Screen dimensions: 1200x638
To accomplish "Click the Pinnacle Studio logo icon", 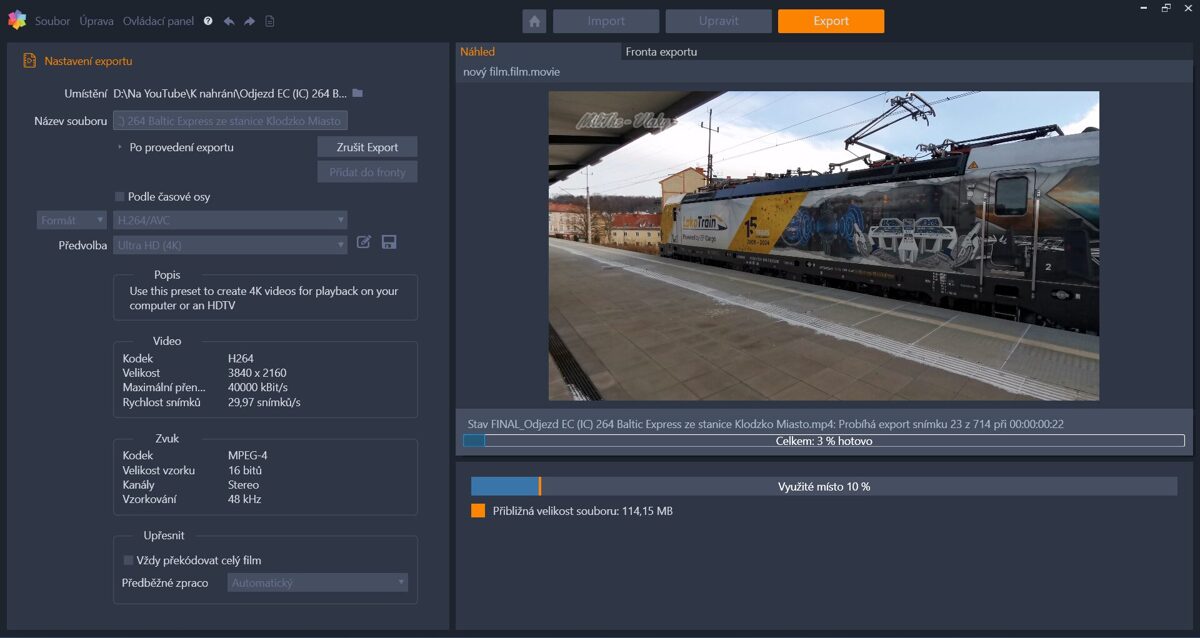I will pos(16,20).
